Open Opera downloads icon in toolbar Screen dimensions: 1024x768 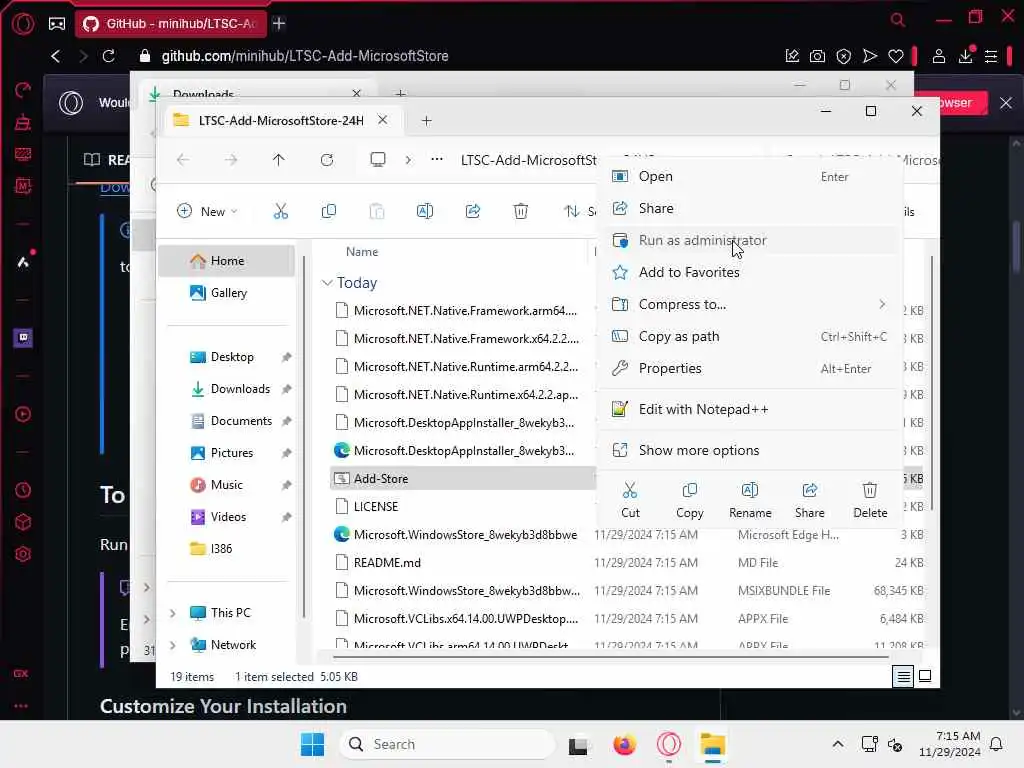coord(965,56)
